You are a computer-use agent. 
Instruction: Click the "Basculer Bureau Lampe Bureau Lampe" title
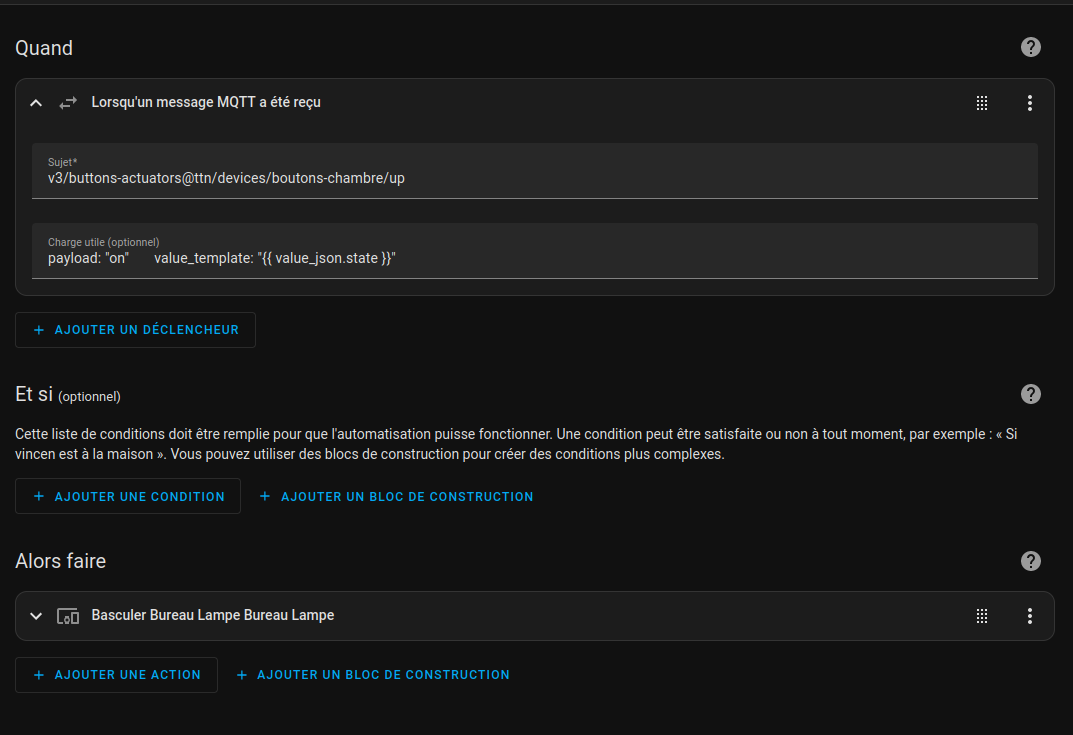tap(213, 615)
